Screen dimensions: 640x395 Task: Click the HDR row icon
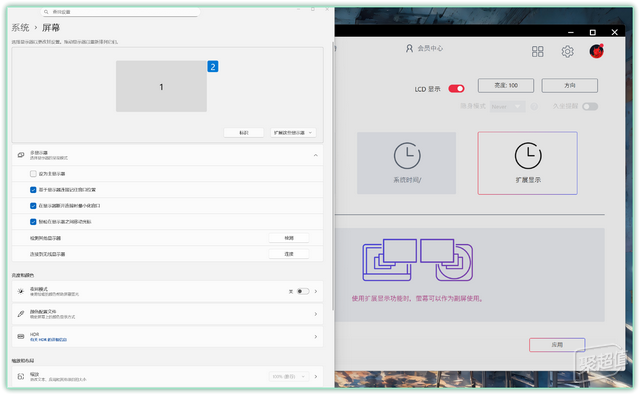pos(21,337)
